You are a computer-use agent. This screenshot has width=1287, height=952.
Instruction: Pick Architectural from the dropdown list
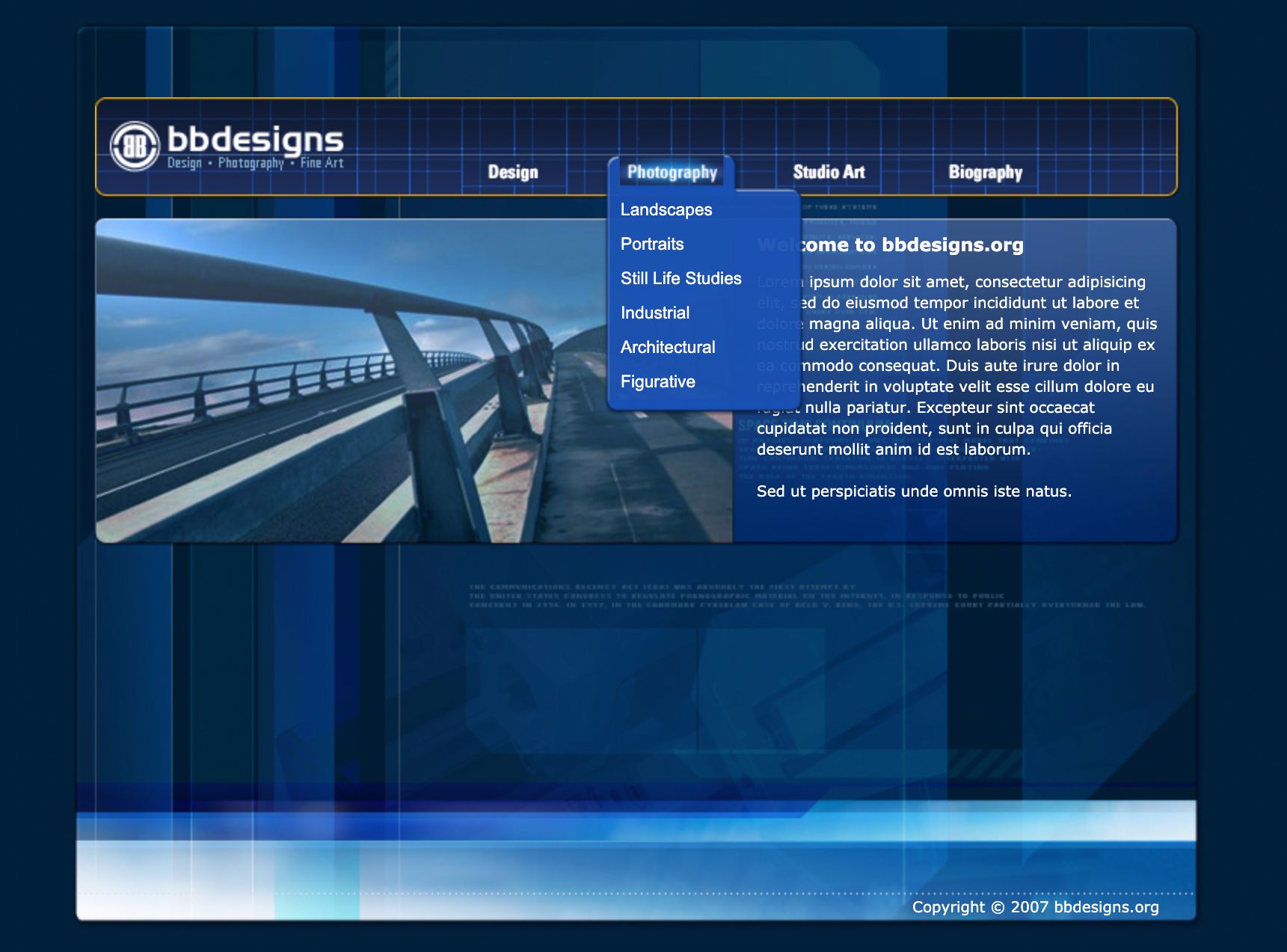pos(668,347)
